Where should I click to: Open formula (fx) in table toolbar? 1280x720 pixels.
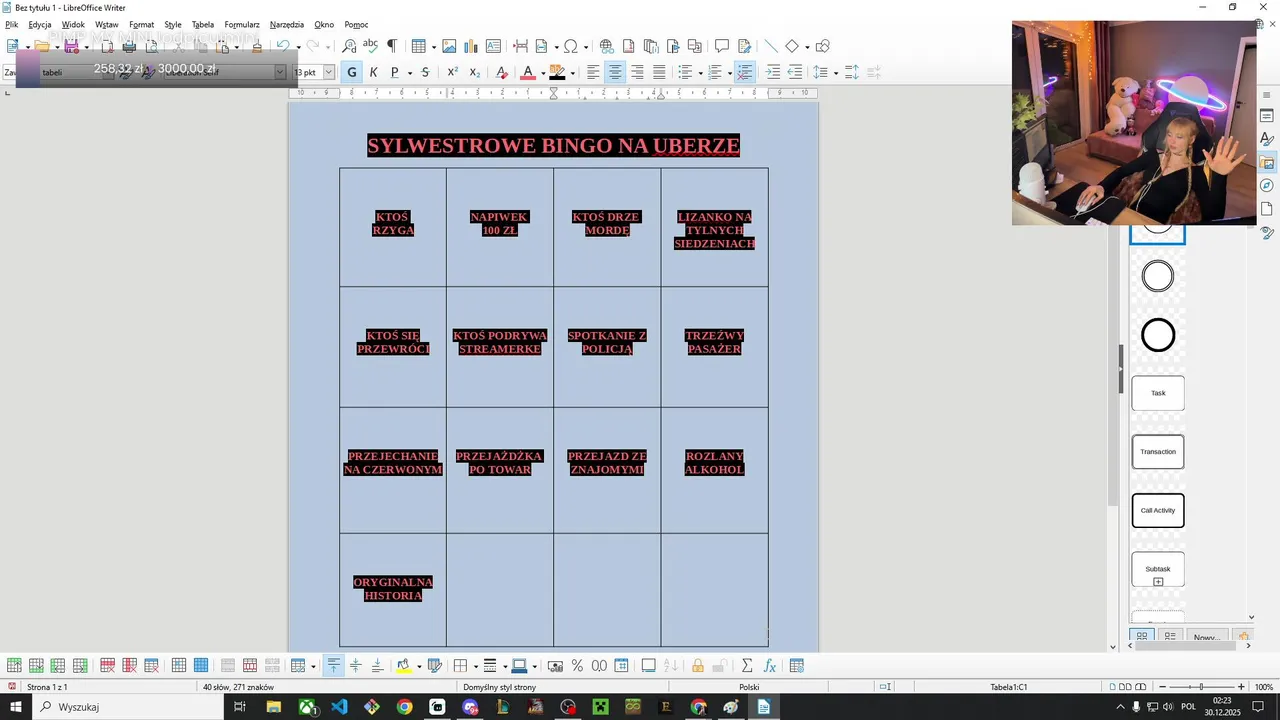[770, 666]
